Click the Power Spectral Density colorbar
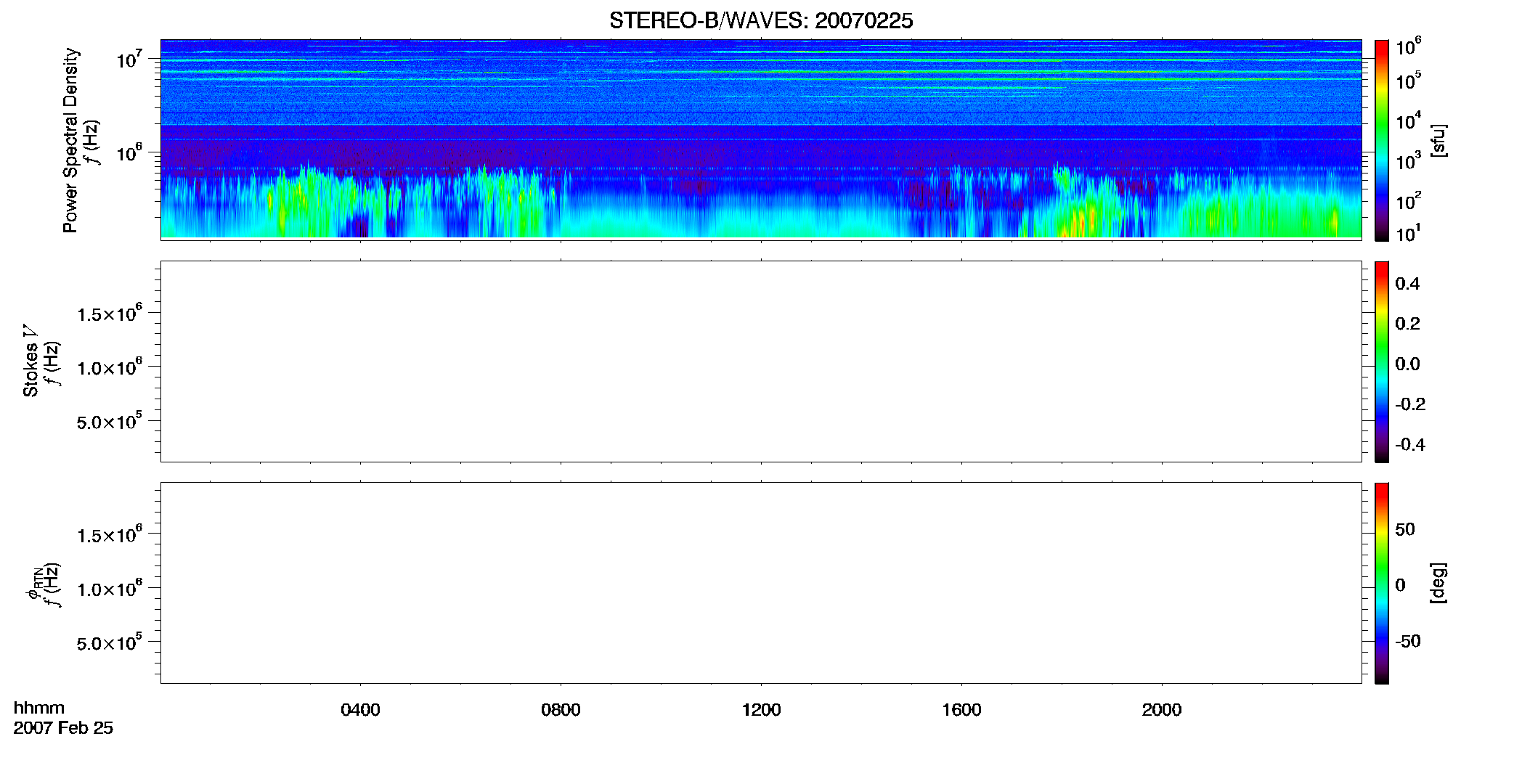Viewport: 1522px width, 784px height. click(1381, 140)
